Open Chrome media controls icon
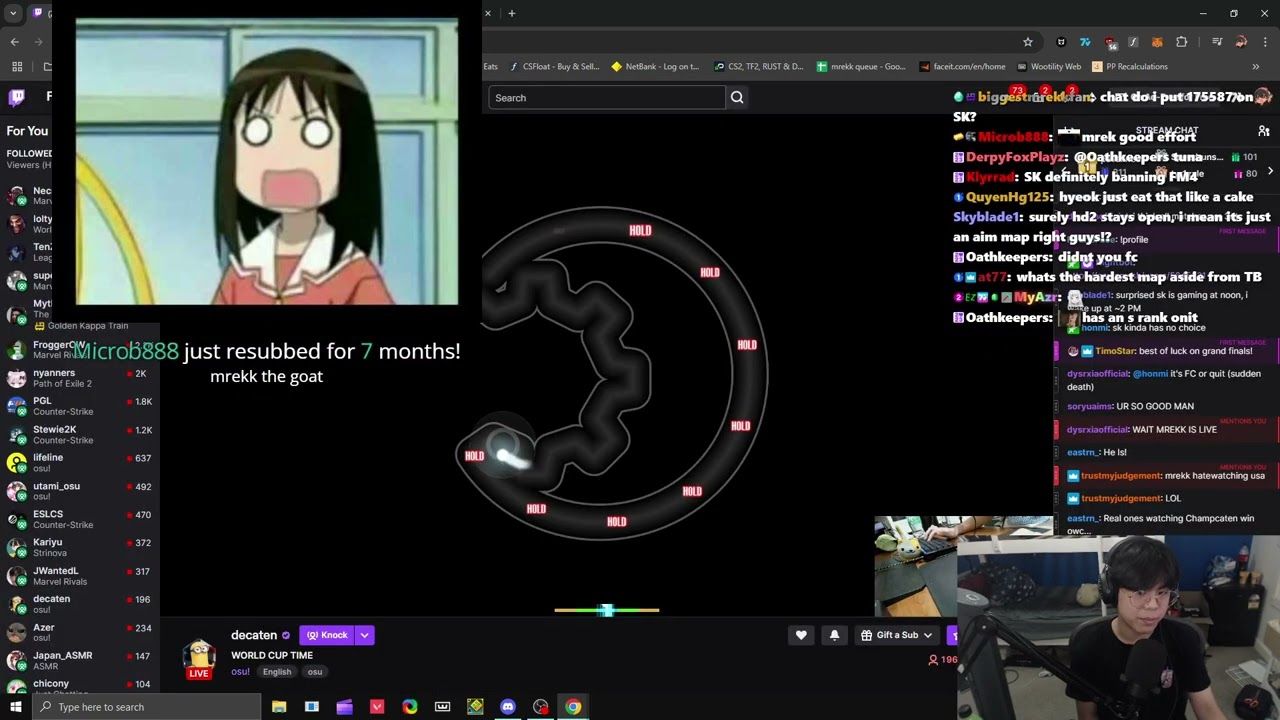Screen dimensions: 1280x720 1217,42
